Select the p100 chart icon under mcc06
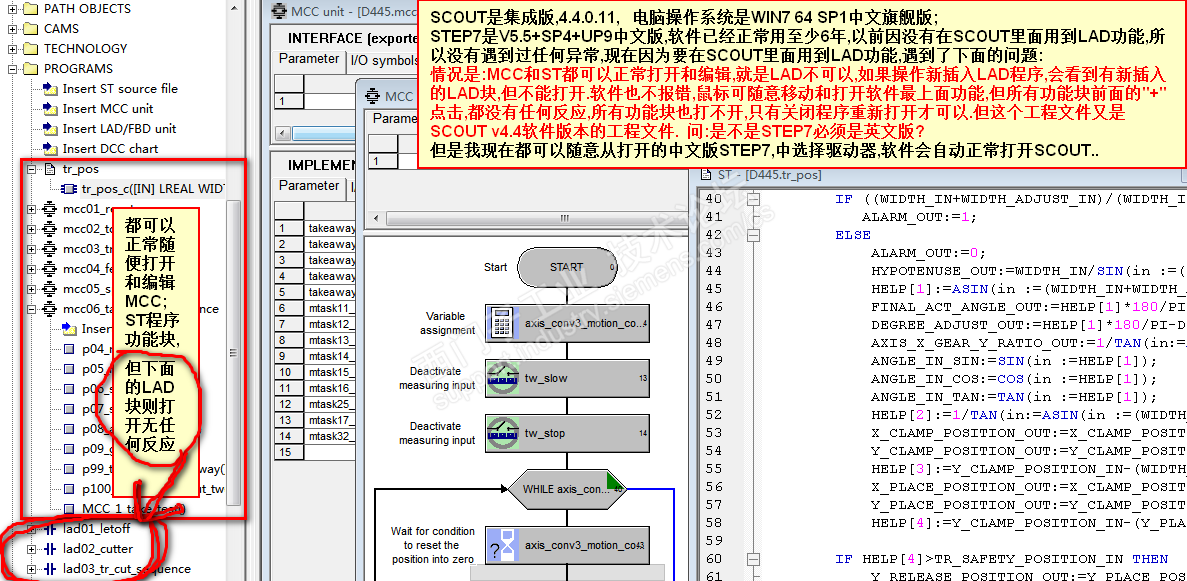This screenshot has height=581, width=1187. tap(70, 489)
